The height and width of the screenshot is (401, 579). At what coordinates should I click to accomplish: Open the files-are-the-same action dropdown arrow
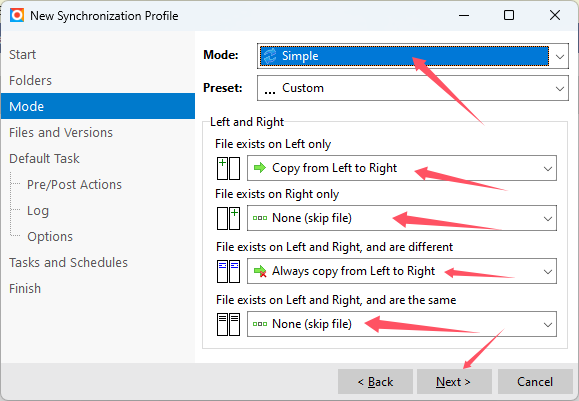(x=548, y=325)
